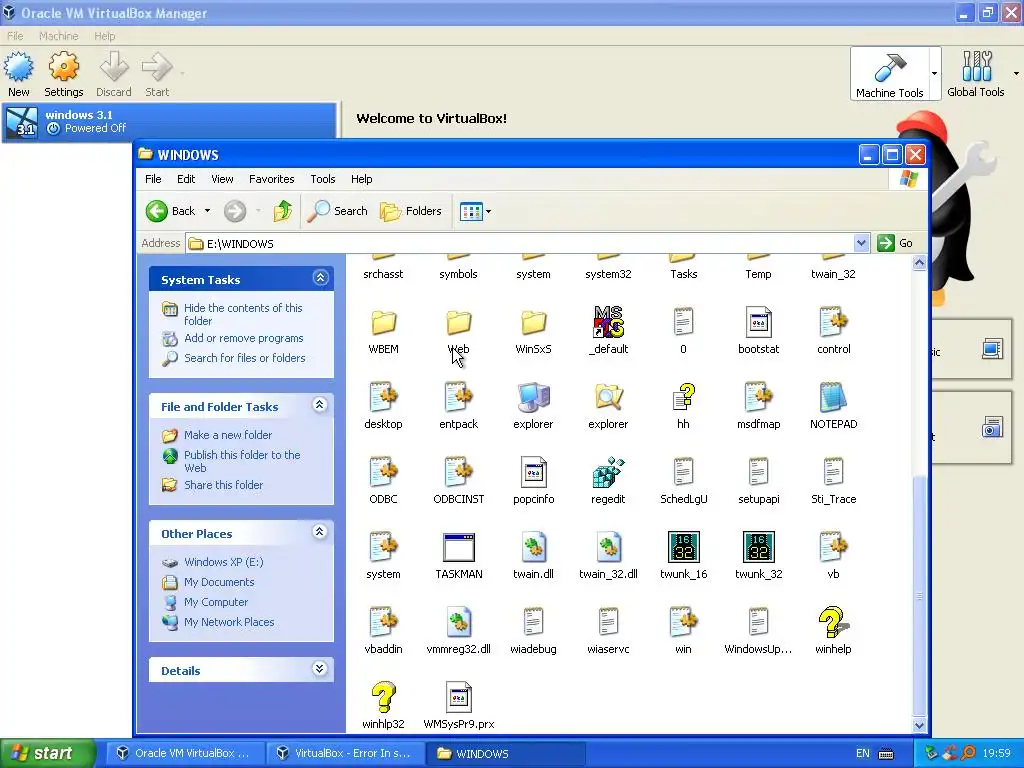The height and width of the screenshot is (768, 1024).
Task: Open the Address bar dropdown list
Action: (861, 243)
